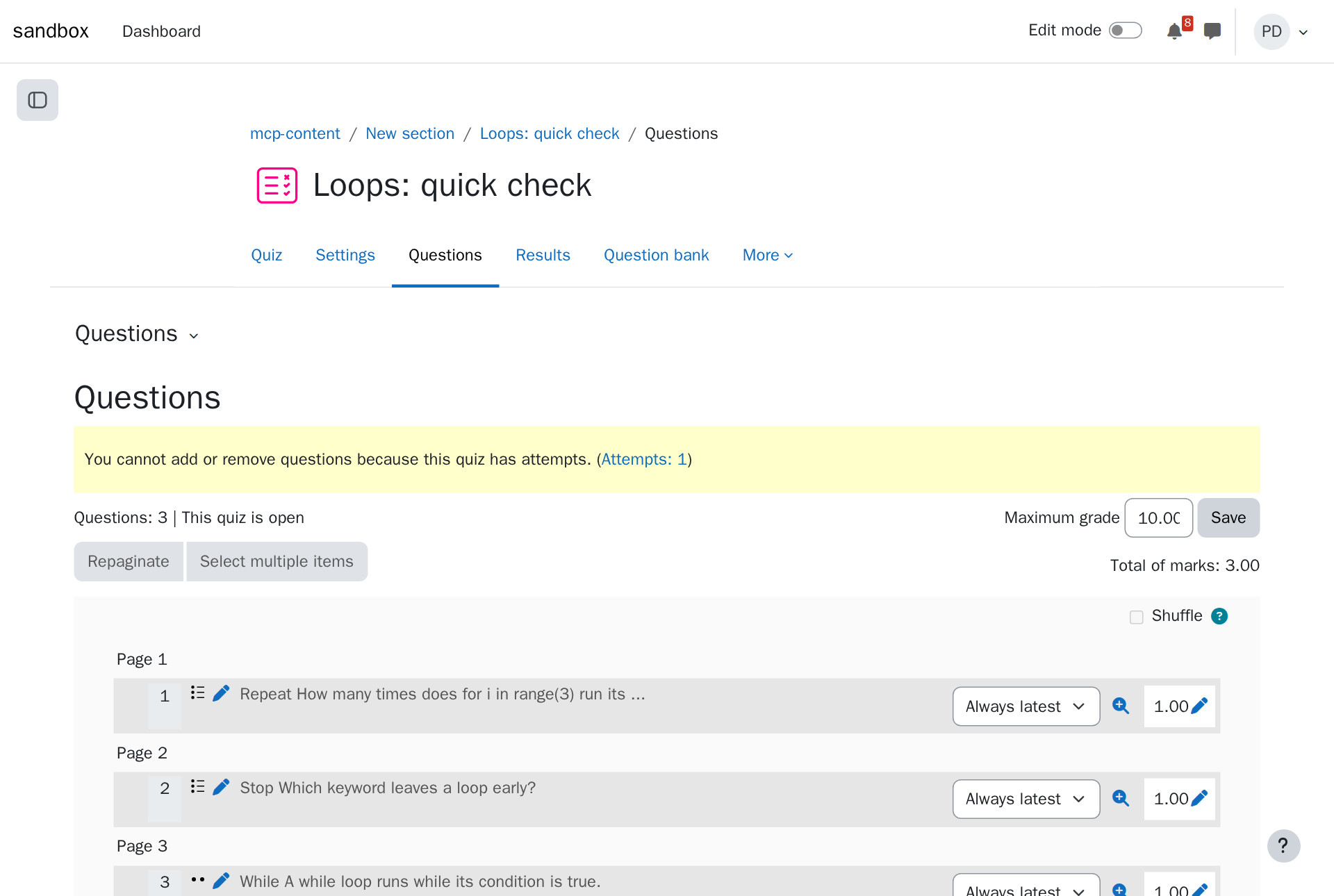Viewport: 1334px width, 896px height.
Task: Open Loops: quick check breadcrumb link
Action: pyautogui.click(x=550, y=133)
